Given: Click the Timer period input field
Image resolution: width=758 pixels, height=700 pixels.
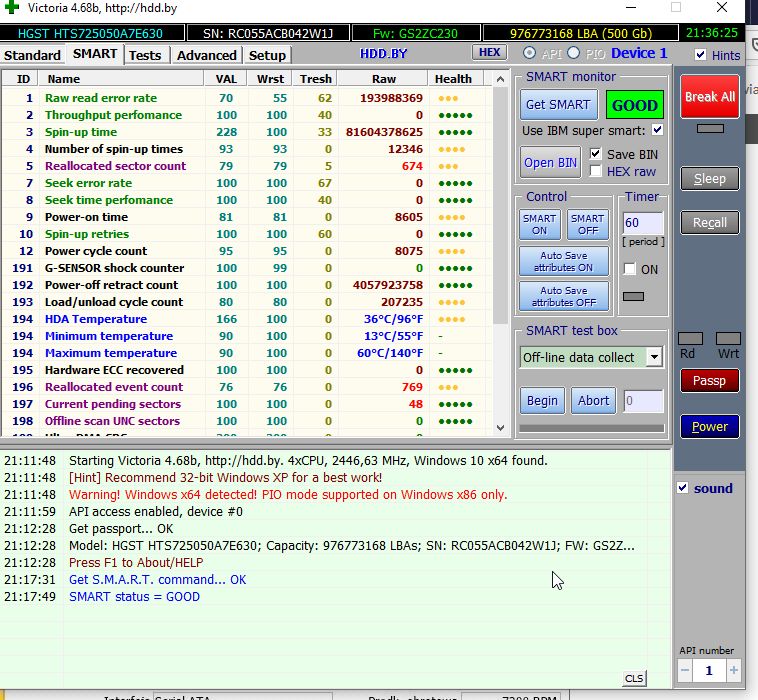Looking at the screenshot, I should pyautogui.click(x=643, y=223).
